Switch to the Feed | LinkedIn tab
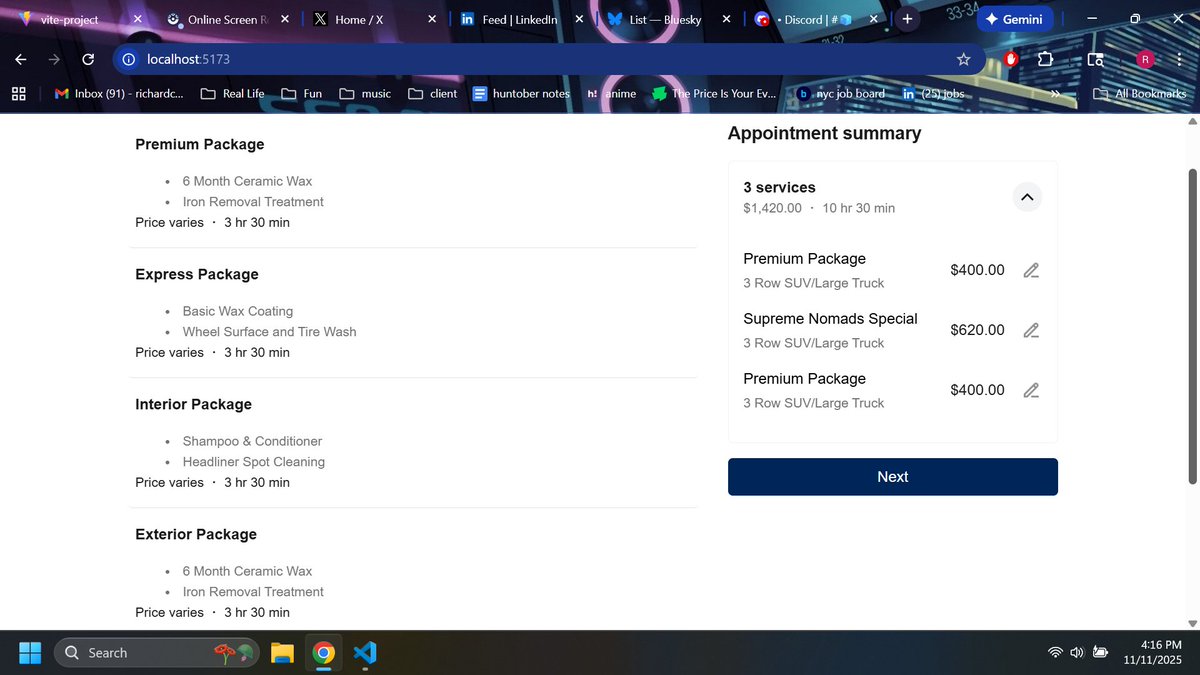 point(520,19)
